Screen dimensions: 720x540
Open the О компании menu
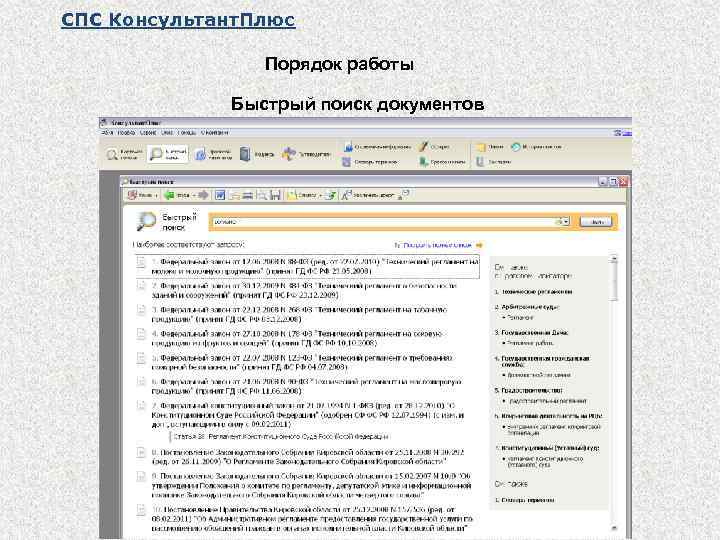click(x=215, y=133)
